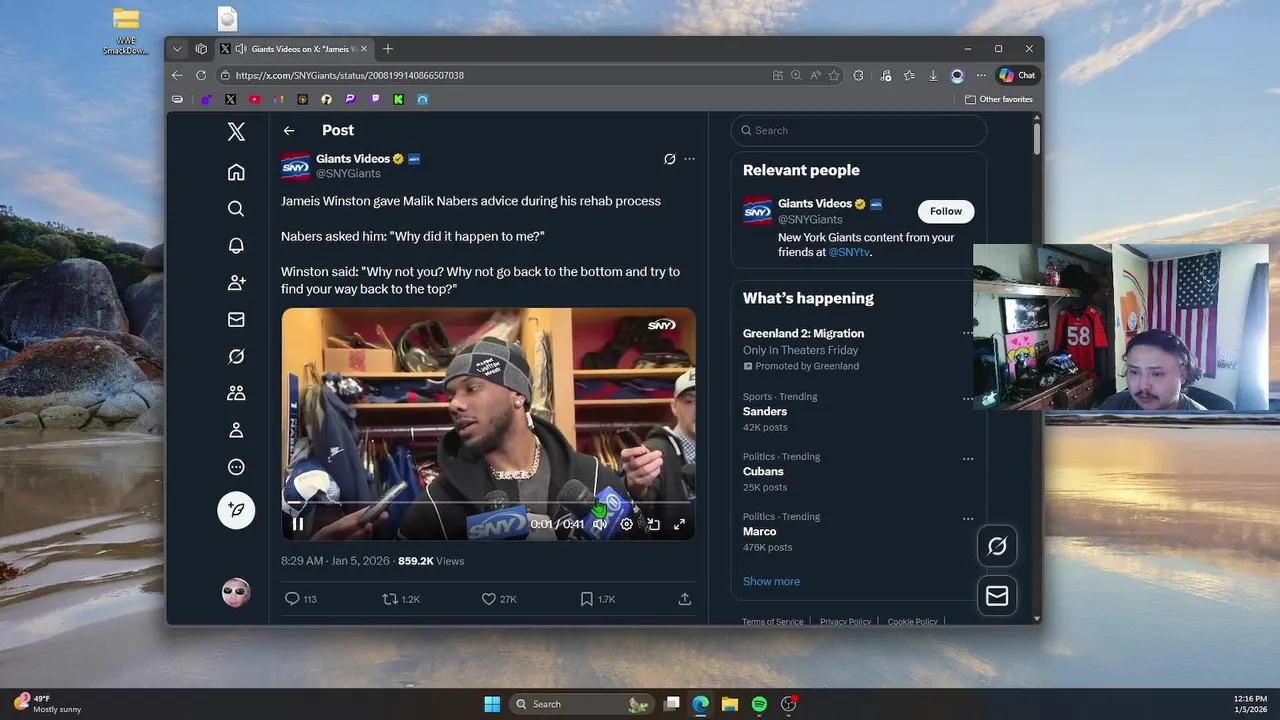Reply to the post (113 comments)
The height and width of the screenshot is (720, 1280).
pos(301,599)
